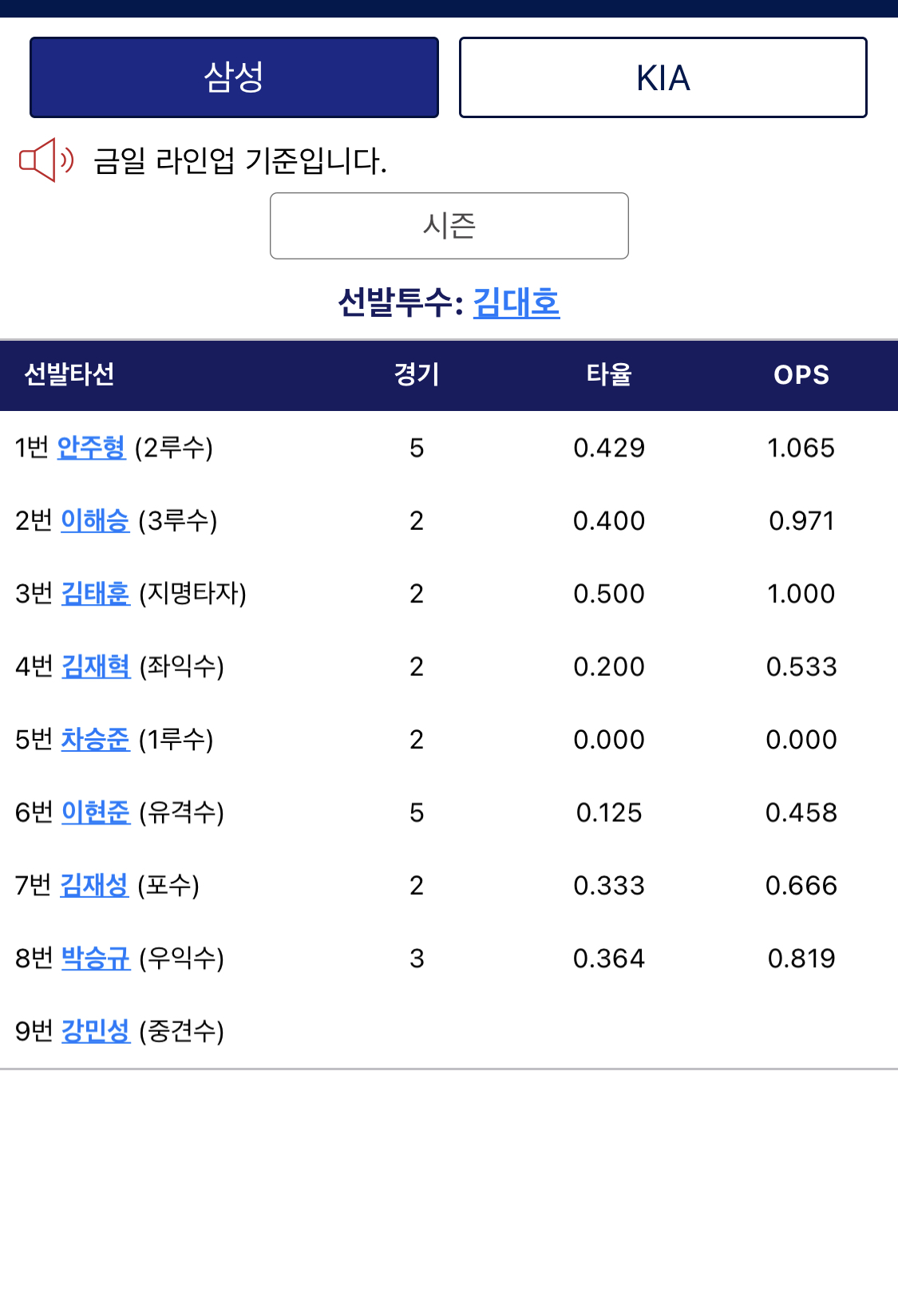The image size is (898, 1316).
Task: Open shortstop 이현준 player link
Action: 96,812
